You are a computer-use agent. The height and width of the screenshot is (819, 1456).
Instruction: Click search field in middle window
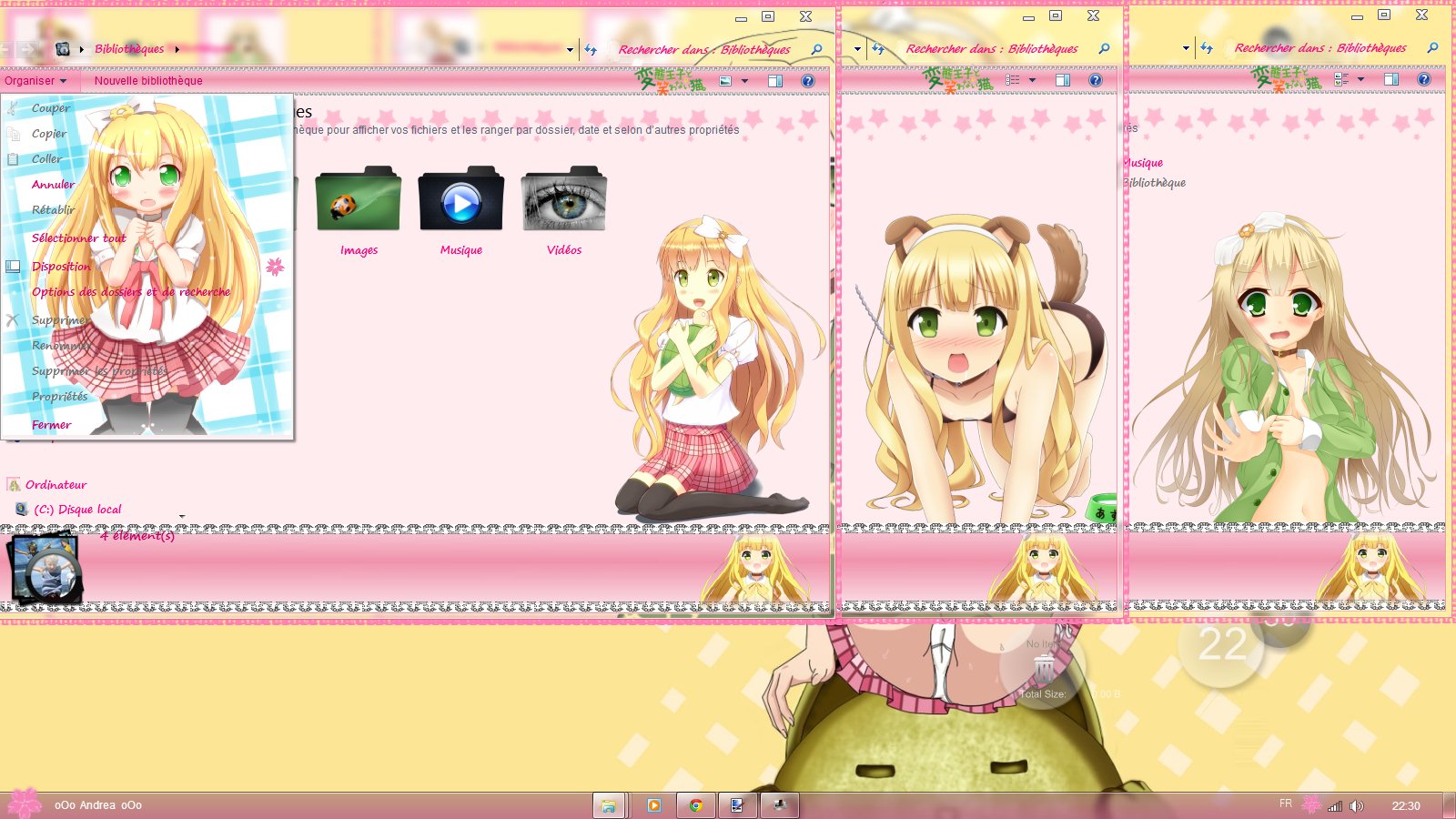[x=992, y=49]
